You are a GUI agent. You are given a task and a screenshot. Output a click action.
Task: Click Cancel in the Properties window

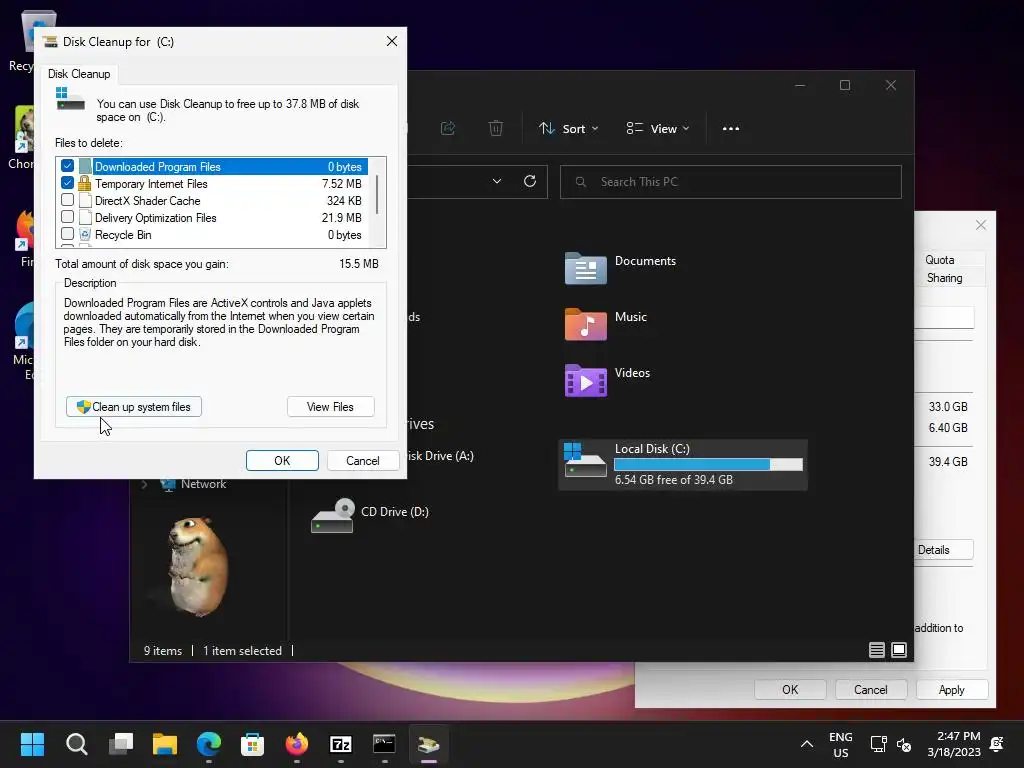871,690
